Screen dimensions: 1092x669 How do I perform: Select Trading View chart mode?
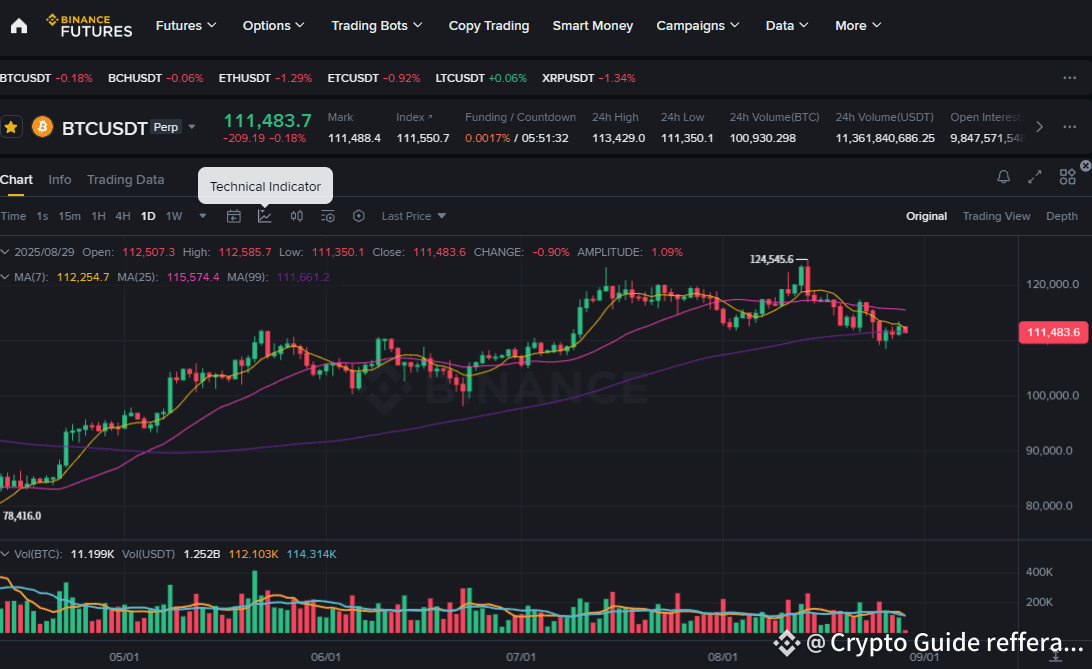click(x=996, y=217)
